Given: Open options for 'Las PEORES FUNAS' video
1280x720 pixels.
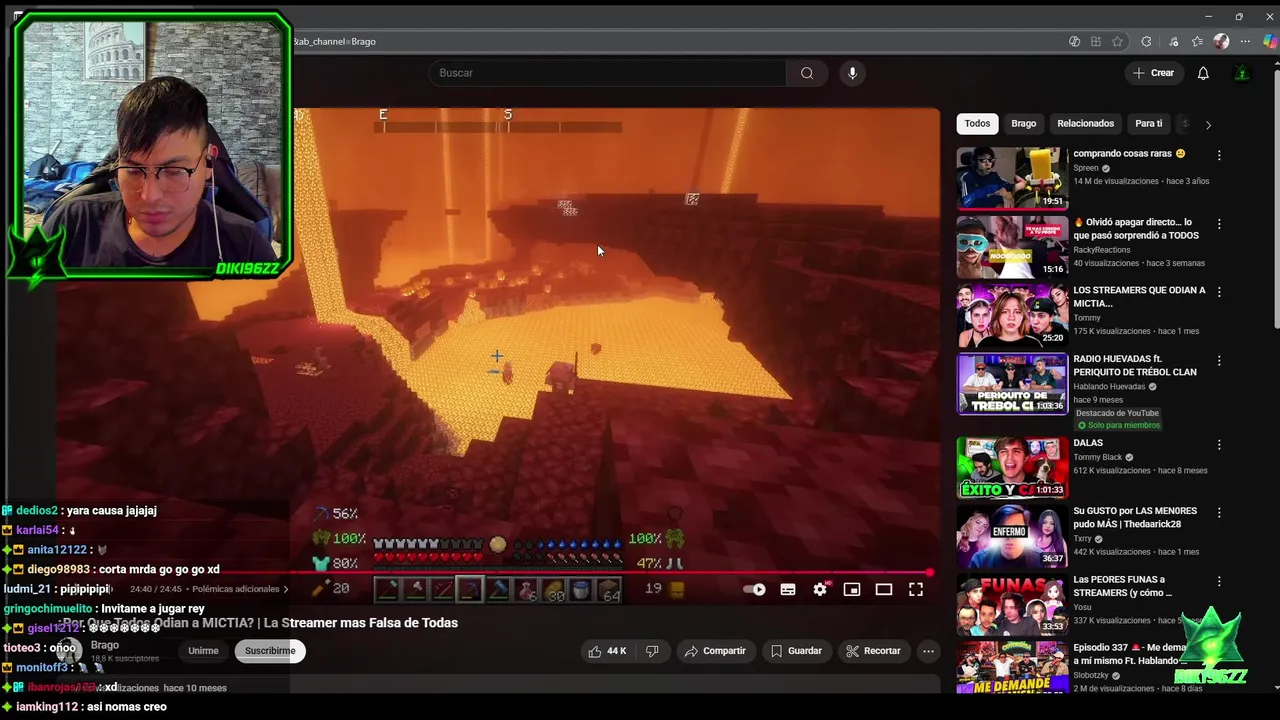Looking at the screenshot, I should 1219,581.
